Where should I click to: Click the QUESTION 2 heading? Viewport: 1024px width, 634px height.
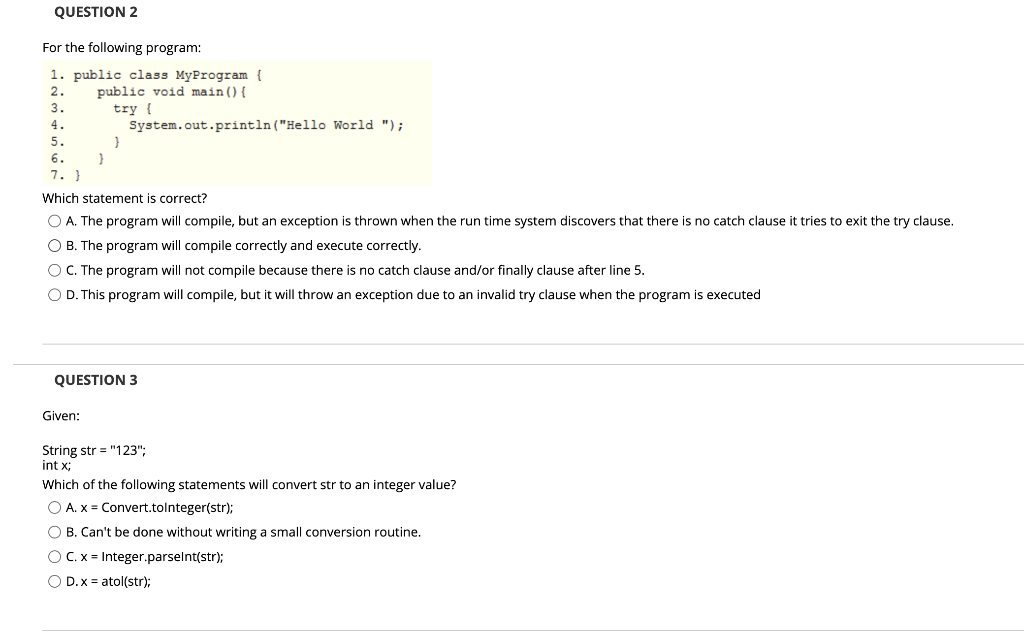(95, 11)
